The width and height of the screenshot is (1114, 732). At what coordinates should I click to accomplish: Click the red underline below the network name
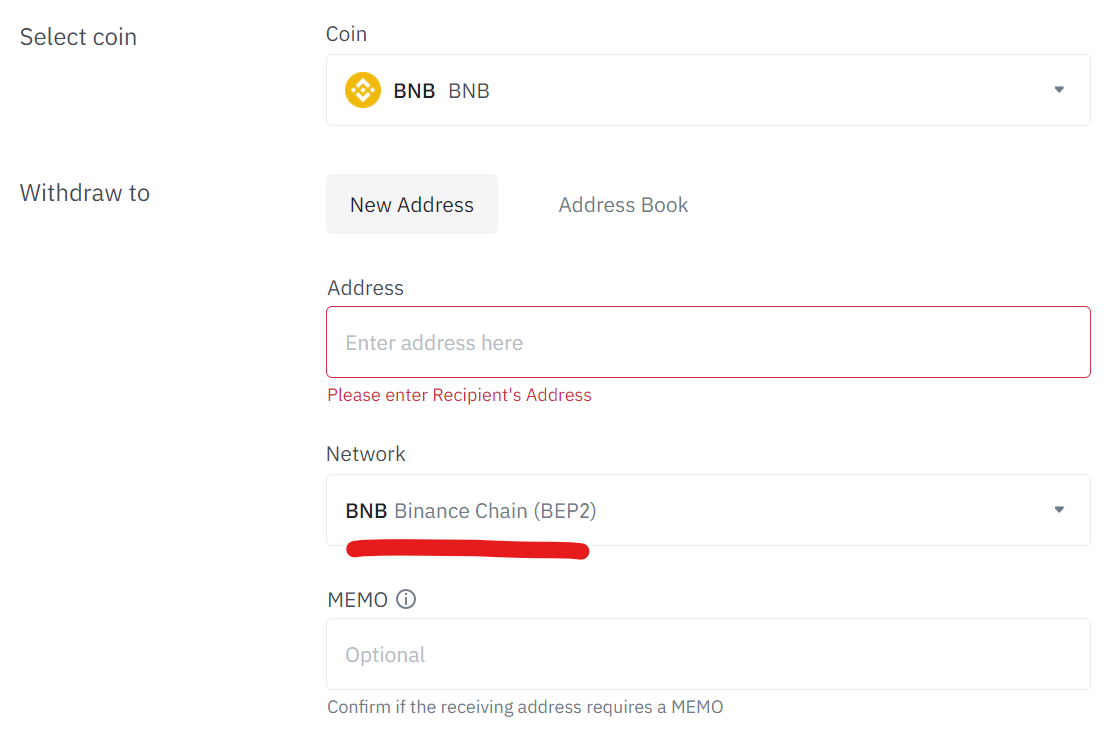467,549
